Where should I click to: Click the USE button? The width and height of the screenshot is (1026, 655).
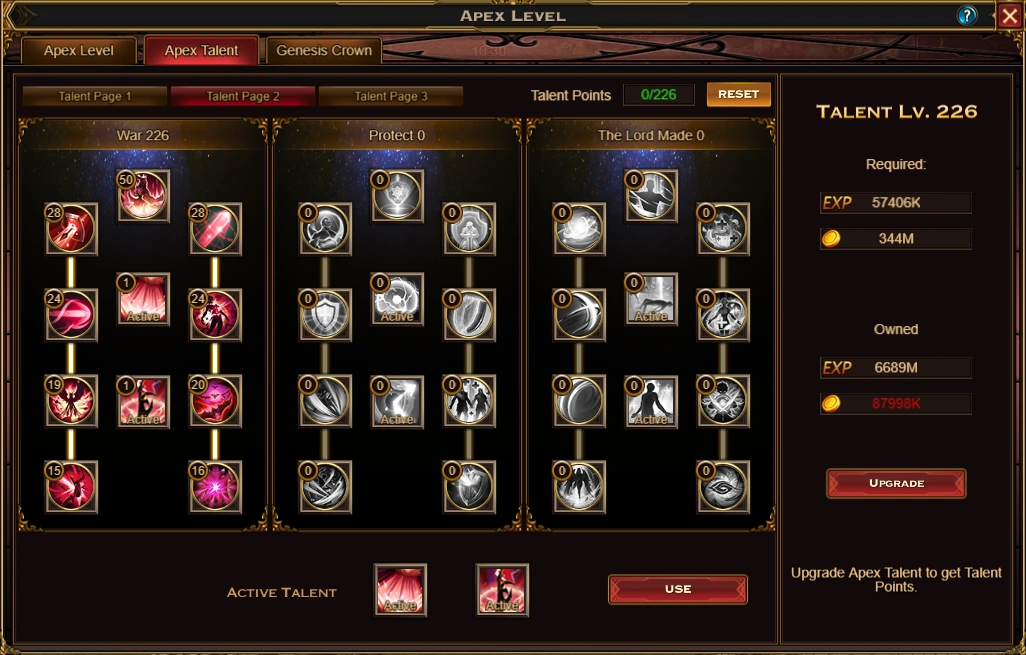678,590
